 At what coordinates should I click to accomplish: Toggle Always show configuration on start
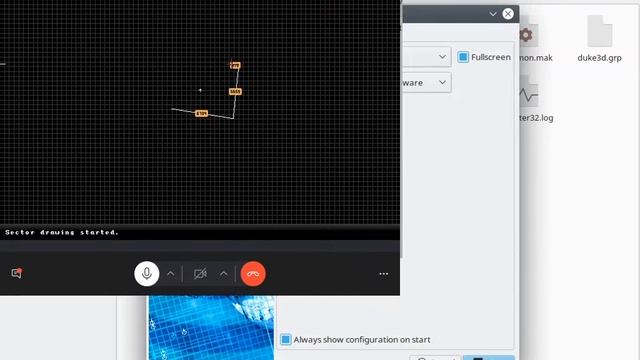[286, 340]
